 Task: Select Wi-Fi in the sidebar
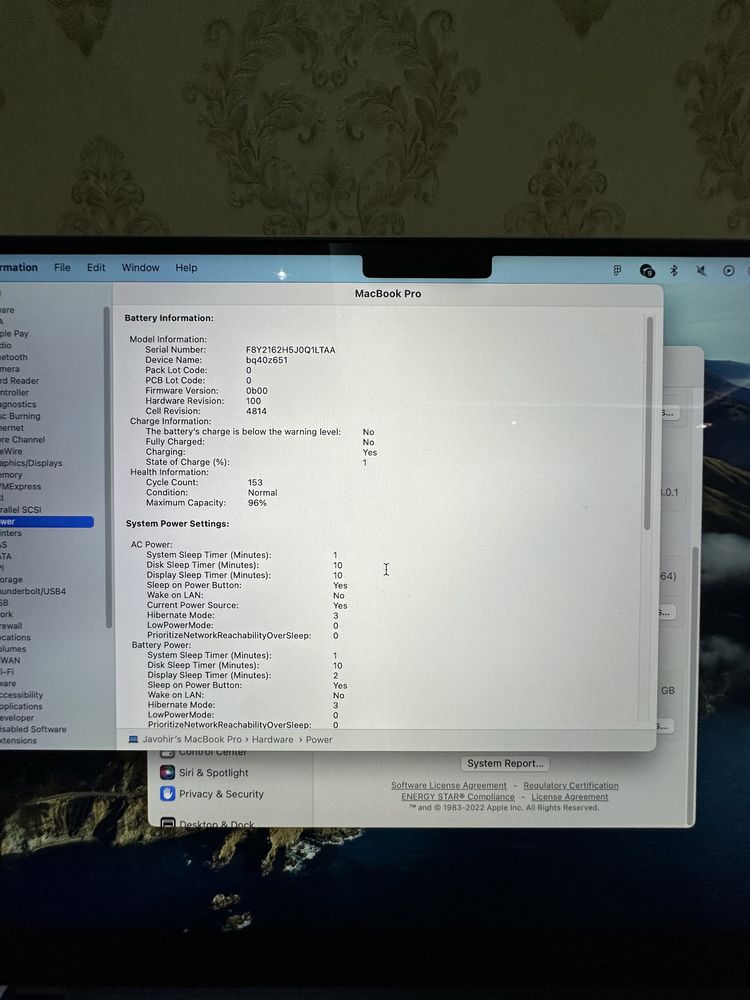(7, 672)
